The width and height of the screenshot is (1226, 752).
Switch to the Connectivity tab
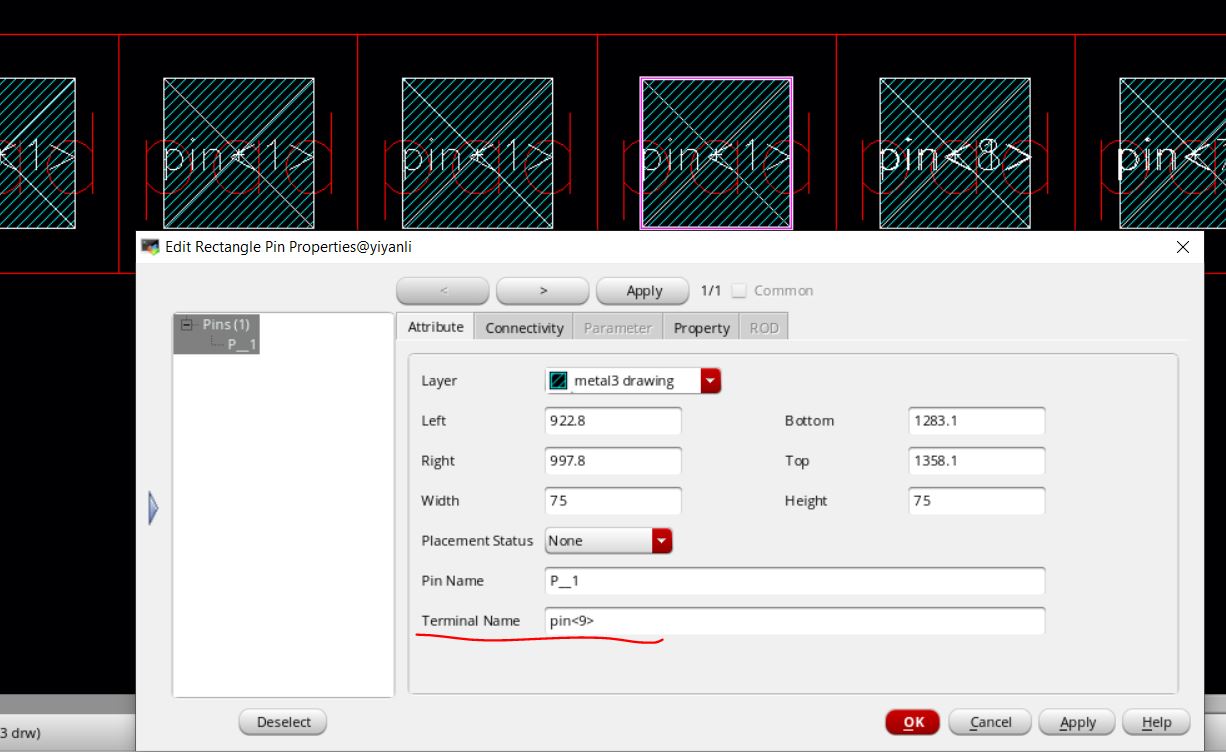(524, 328)
